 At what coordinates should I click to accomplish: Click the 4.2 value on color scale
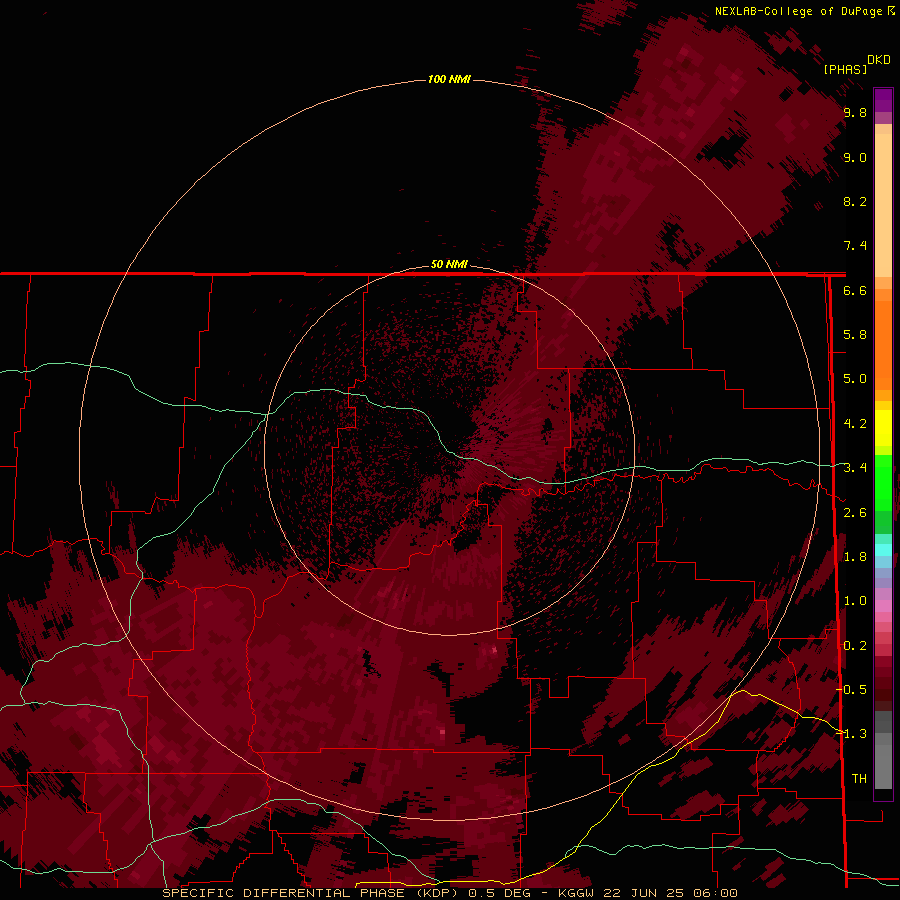[x=855, y=424]
